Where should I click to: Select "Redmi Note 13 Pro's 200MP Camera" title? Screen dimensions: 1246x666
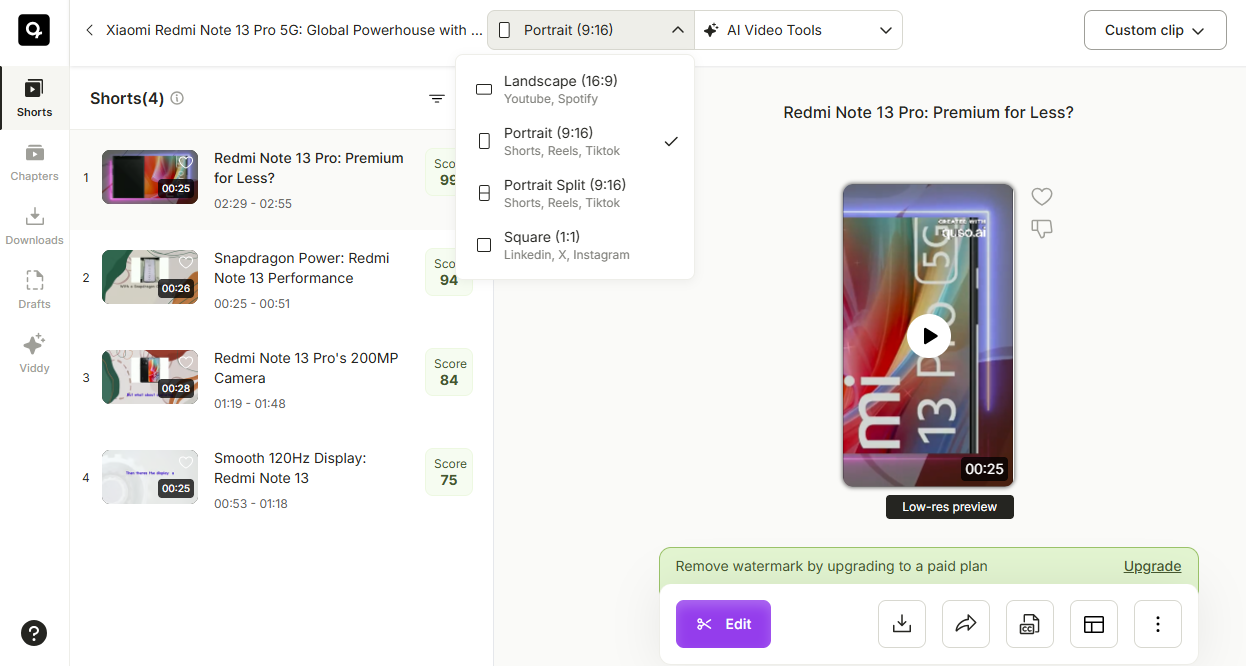coord(306,368)
